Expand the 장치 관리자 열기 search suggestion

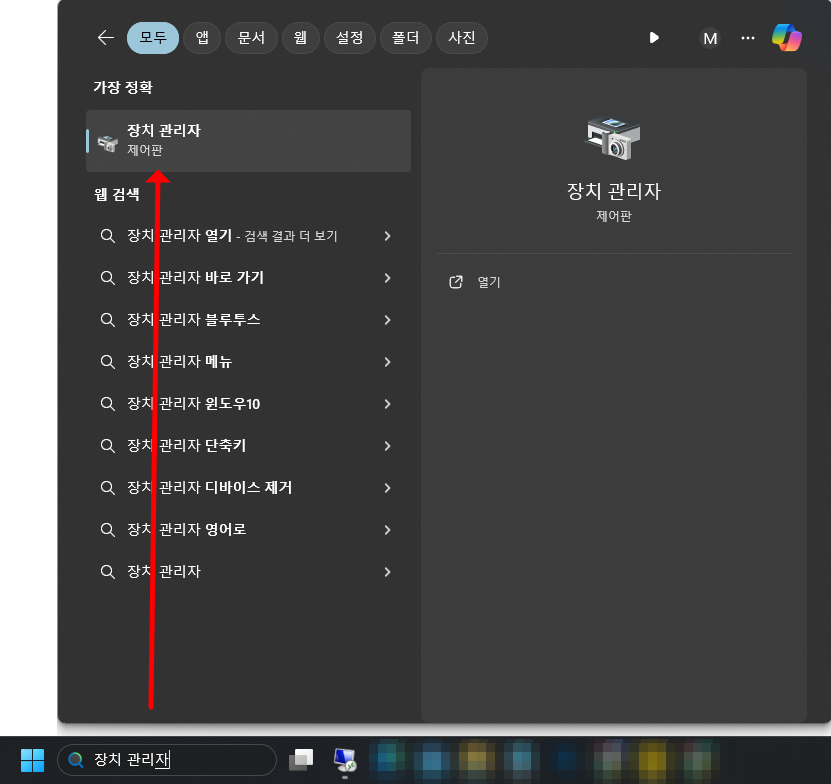coord(387,236)
